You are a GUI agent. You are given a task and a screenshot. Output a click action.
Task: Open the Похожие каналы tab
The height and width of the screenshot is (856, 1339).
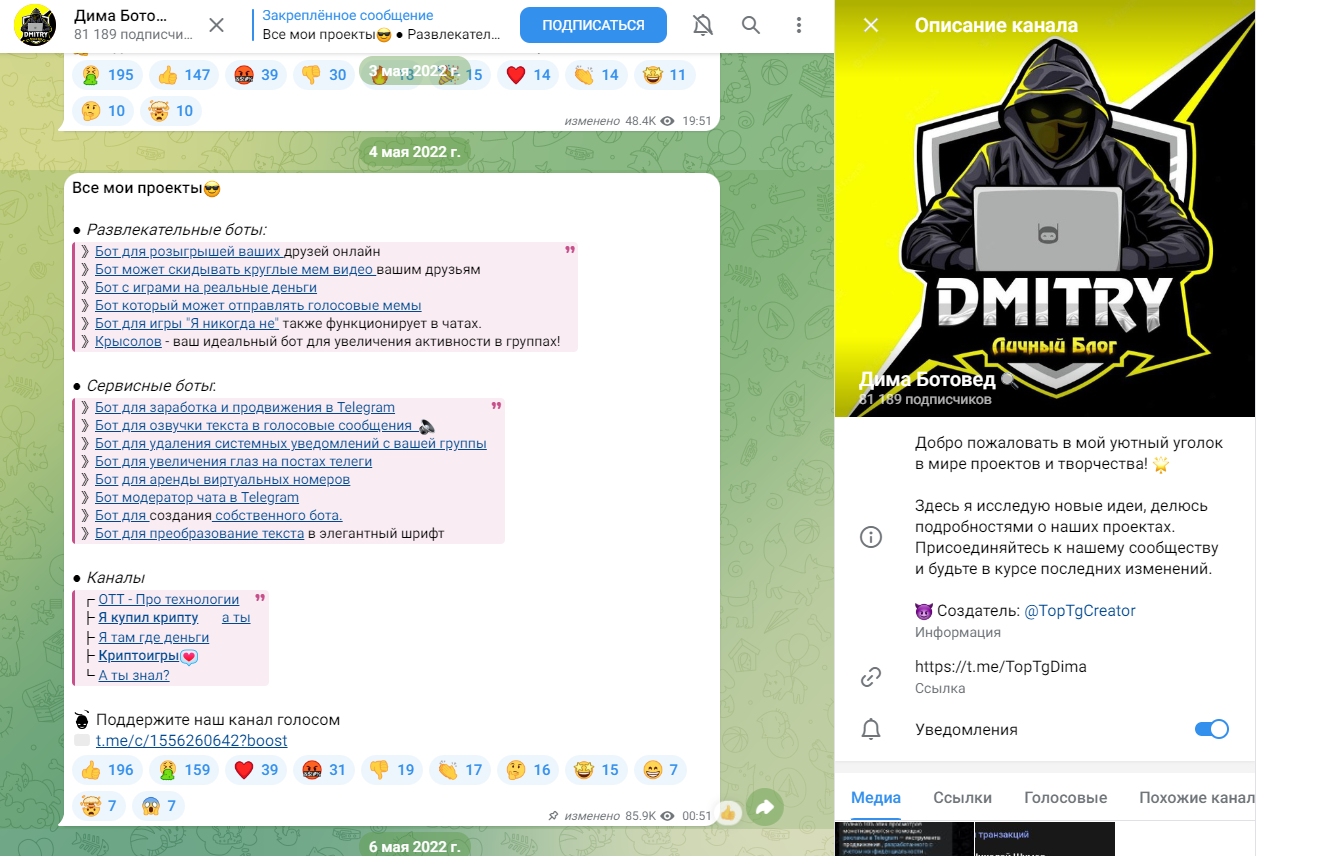pos(1196,798)
